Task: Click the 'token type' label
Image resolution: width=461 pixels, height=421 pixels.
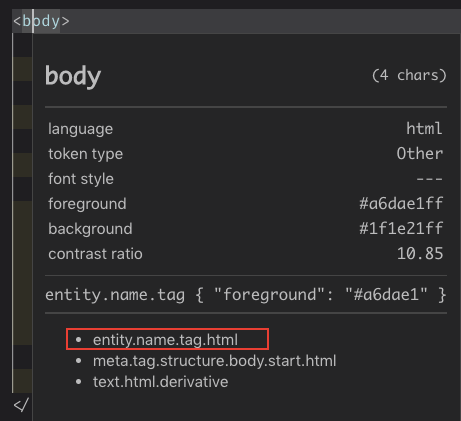Action: [x=85, y=154]
